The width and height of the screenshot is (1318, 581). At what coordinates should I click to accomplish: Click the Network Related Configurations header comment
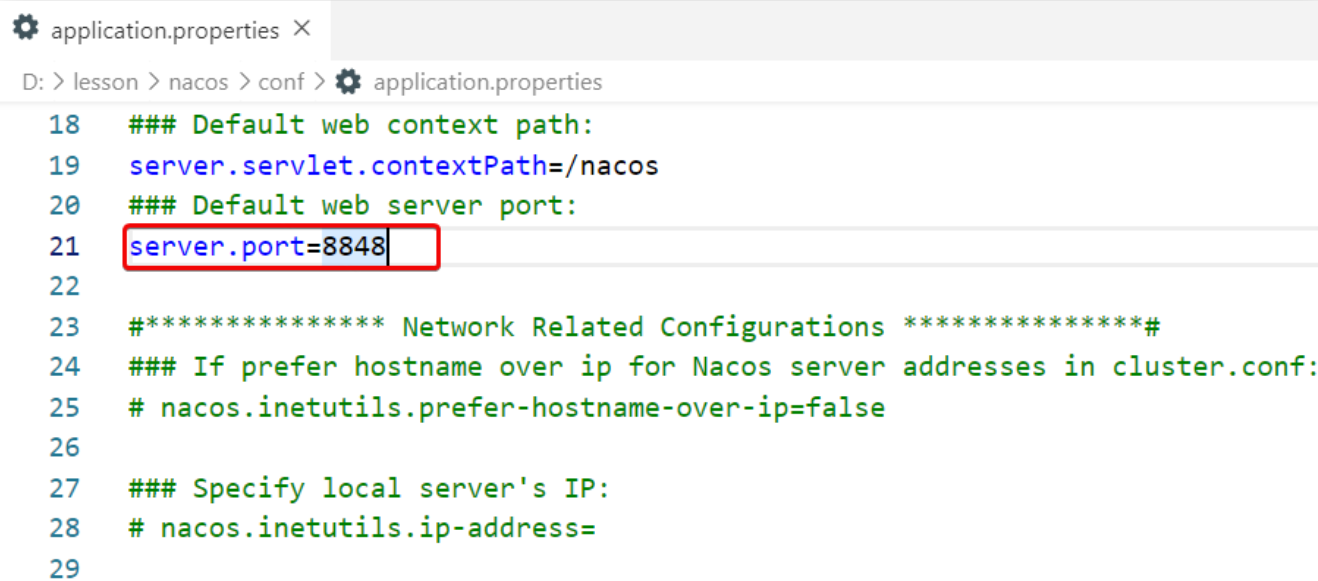pyautogui.click(x=643, y=327)
